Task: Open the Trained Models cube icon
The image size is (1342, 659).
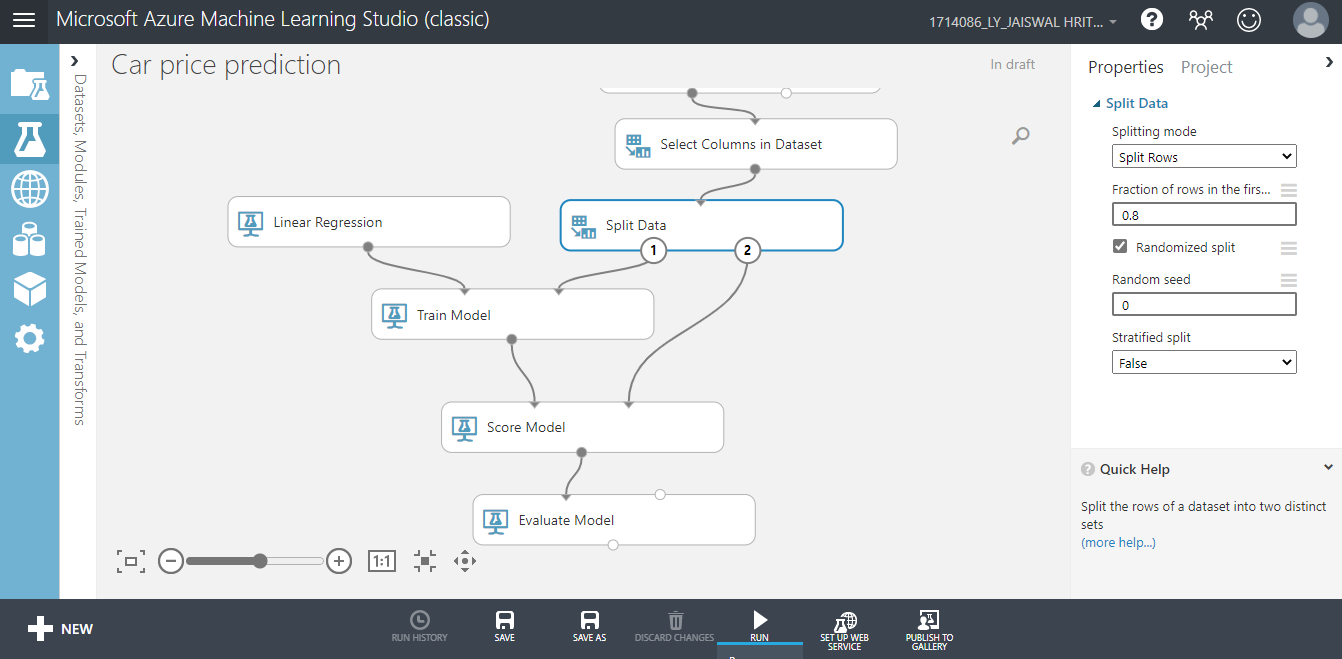Action: 29,289
